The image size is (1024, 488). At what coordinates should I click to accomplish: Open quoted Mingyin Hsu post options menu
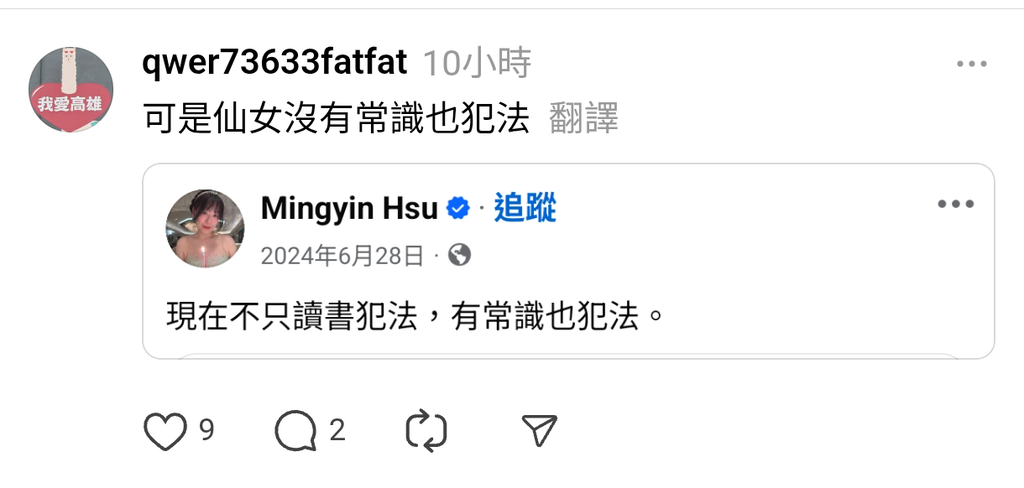(956, 204)
